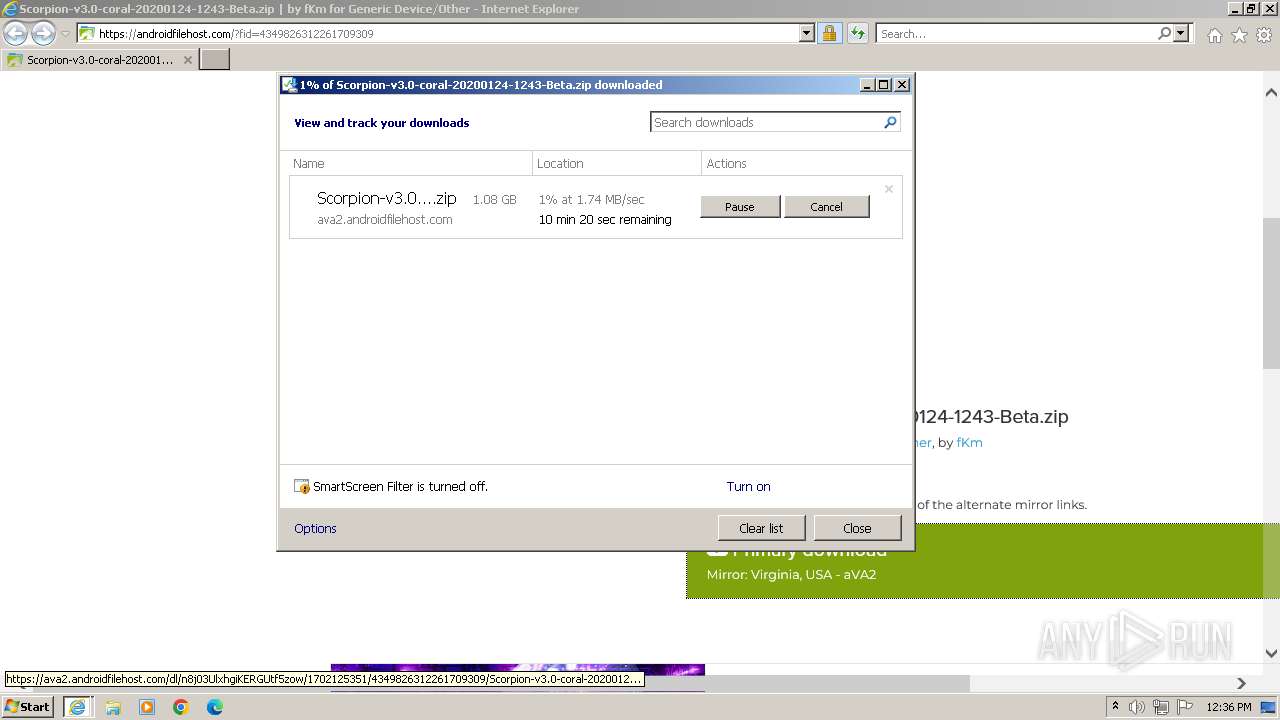1280x720 pixels.
Task: Remove the Scorpion download entry with X
Action: (888, 189)
